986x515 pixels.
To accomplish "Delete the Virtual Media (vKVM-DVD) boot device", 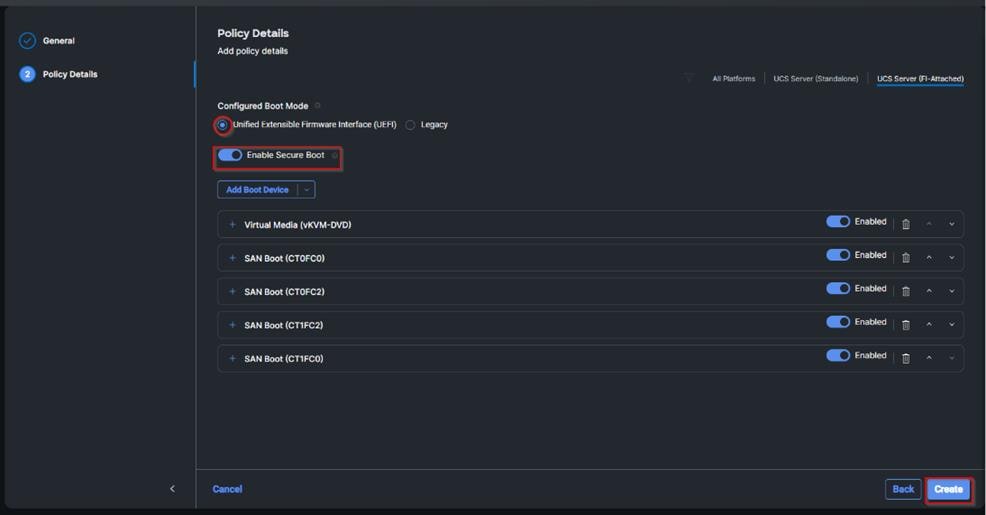I will click(906, 225).
